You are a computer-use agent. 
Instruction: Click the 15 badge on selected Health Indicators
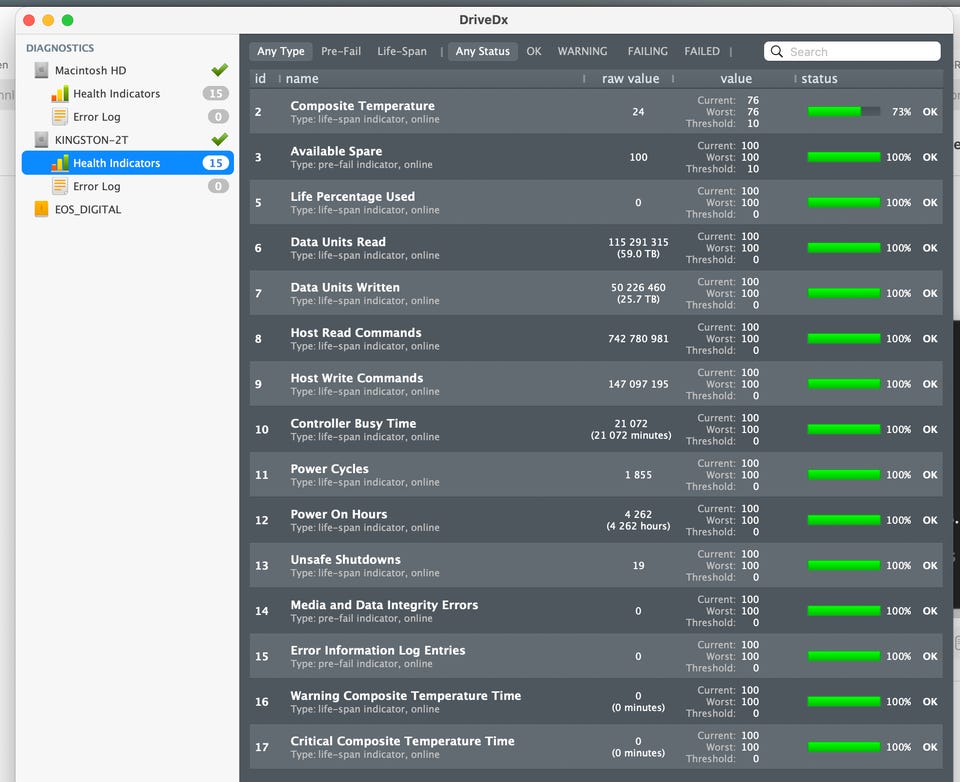click(x=215, y=163)
